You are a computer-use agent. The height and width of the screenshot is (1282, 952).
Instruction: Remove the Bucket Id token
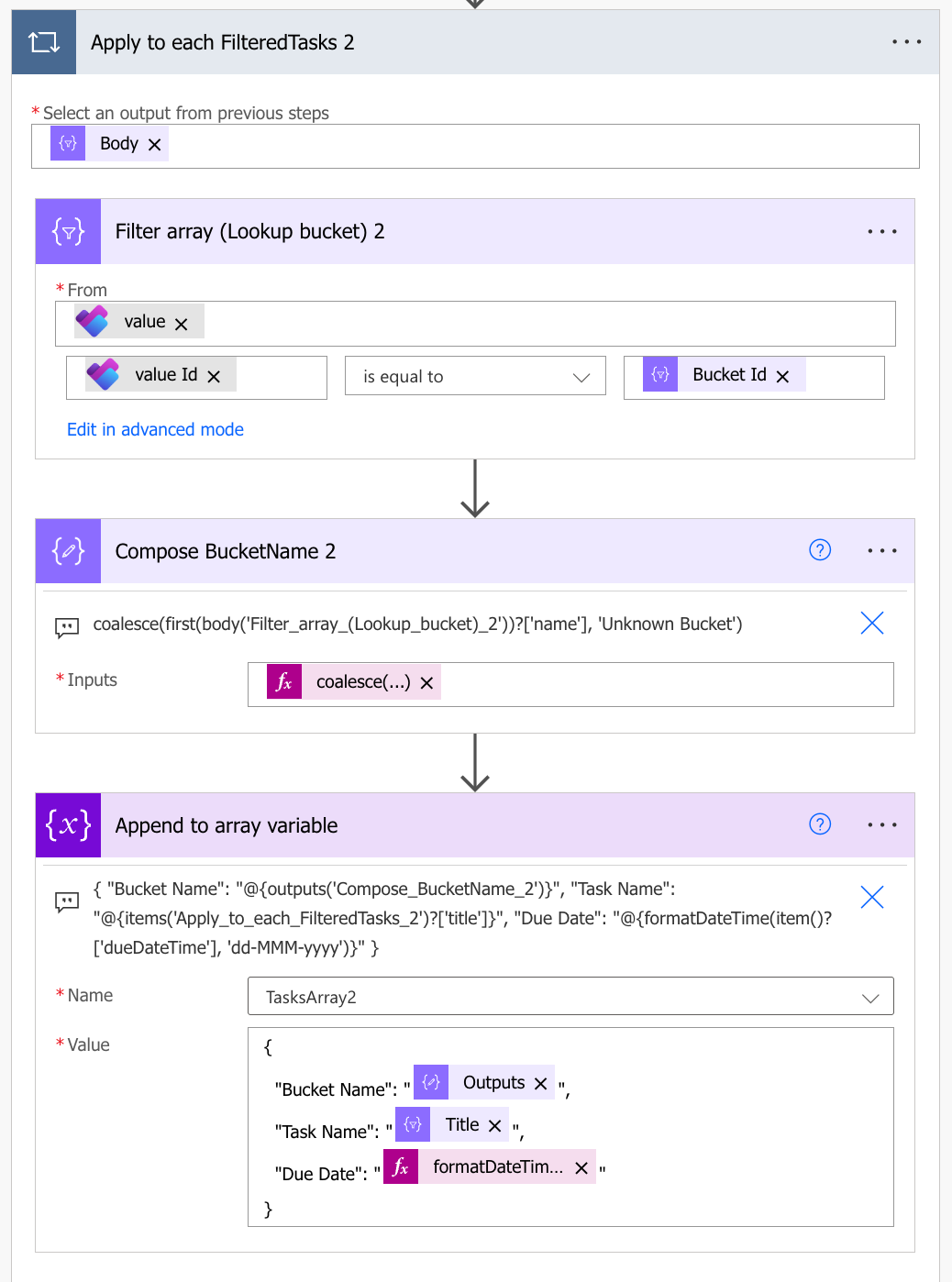coord(782,377)
